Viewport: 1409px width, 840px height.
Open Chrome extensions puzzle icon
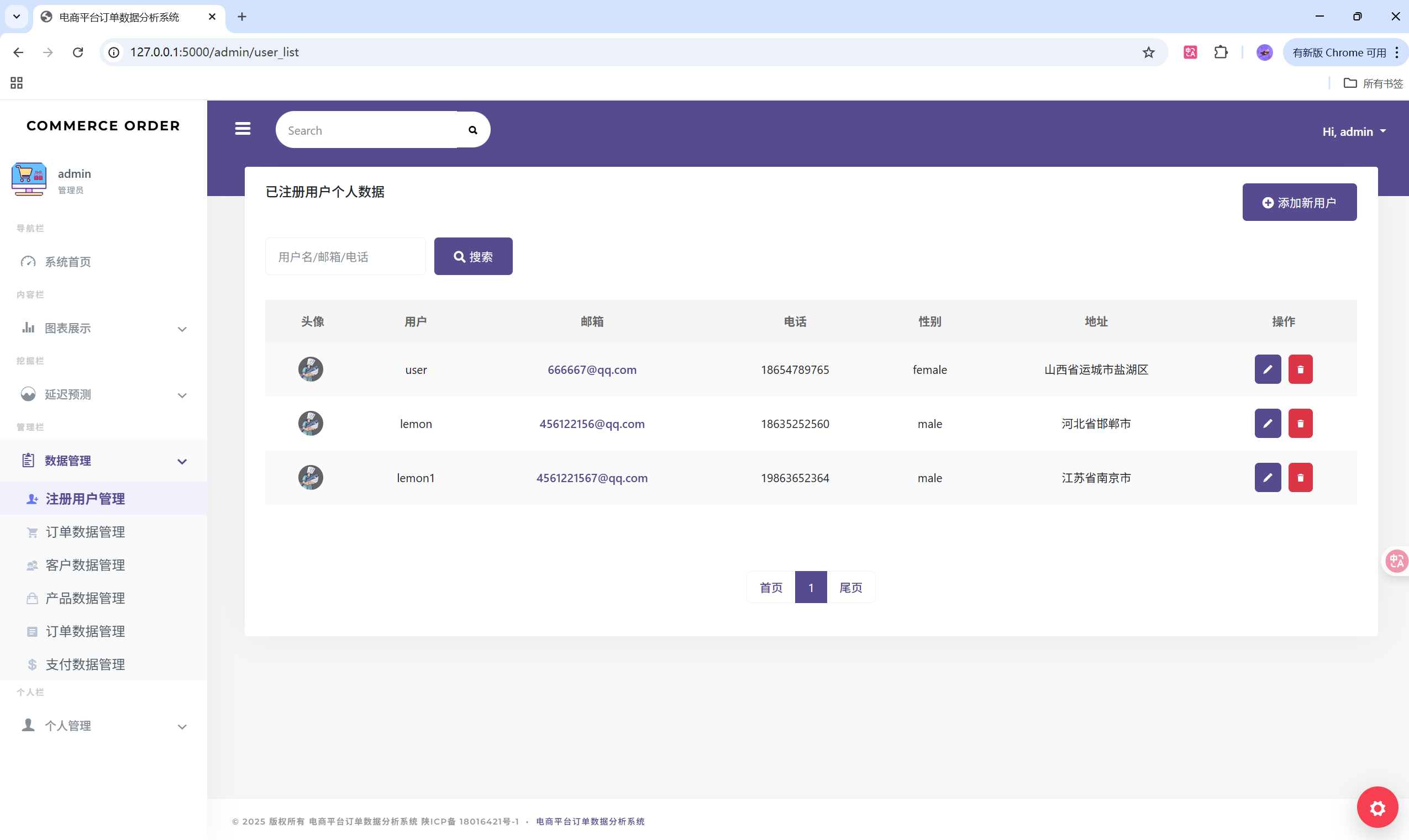coord(1221,52)
